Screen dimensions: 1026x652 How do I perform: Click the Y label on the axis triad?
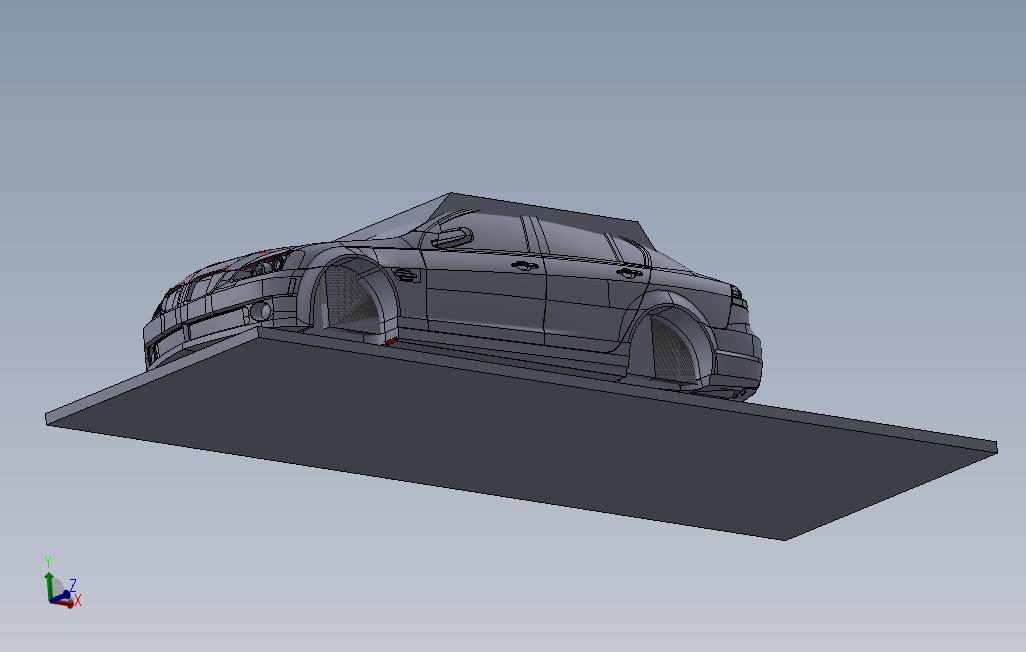(48, 562)
